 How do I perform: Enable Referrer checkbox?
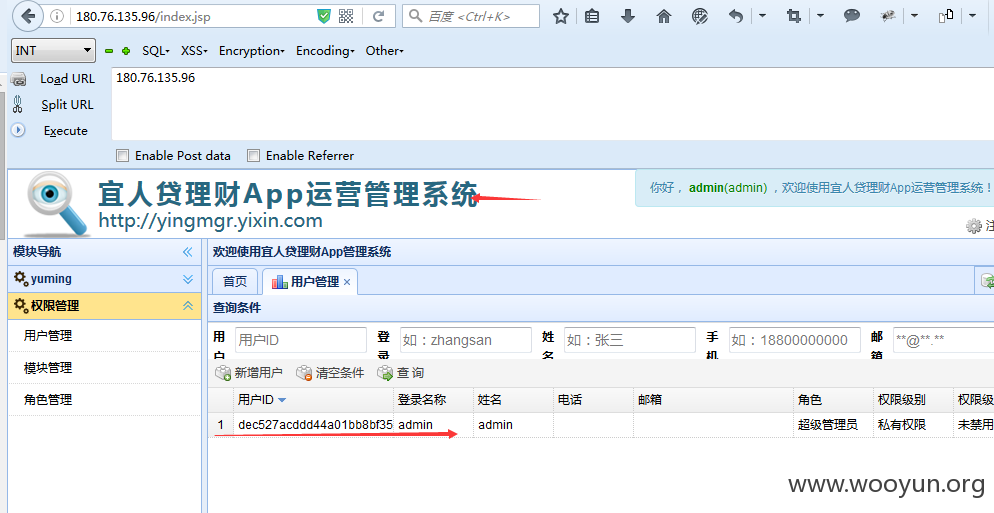pyautogui.click(x=254, y=155)
